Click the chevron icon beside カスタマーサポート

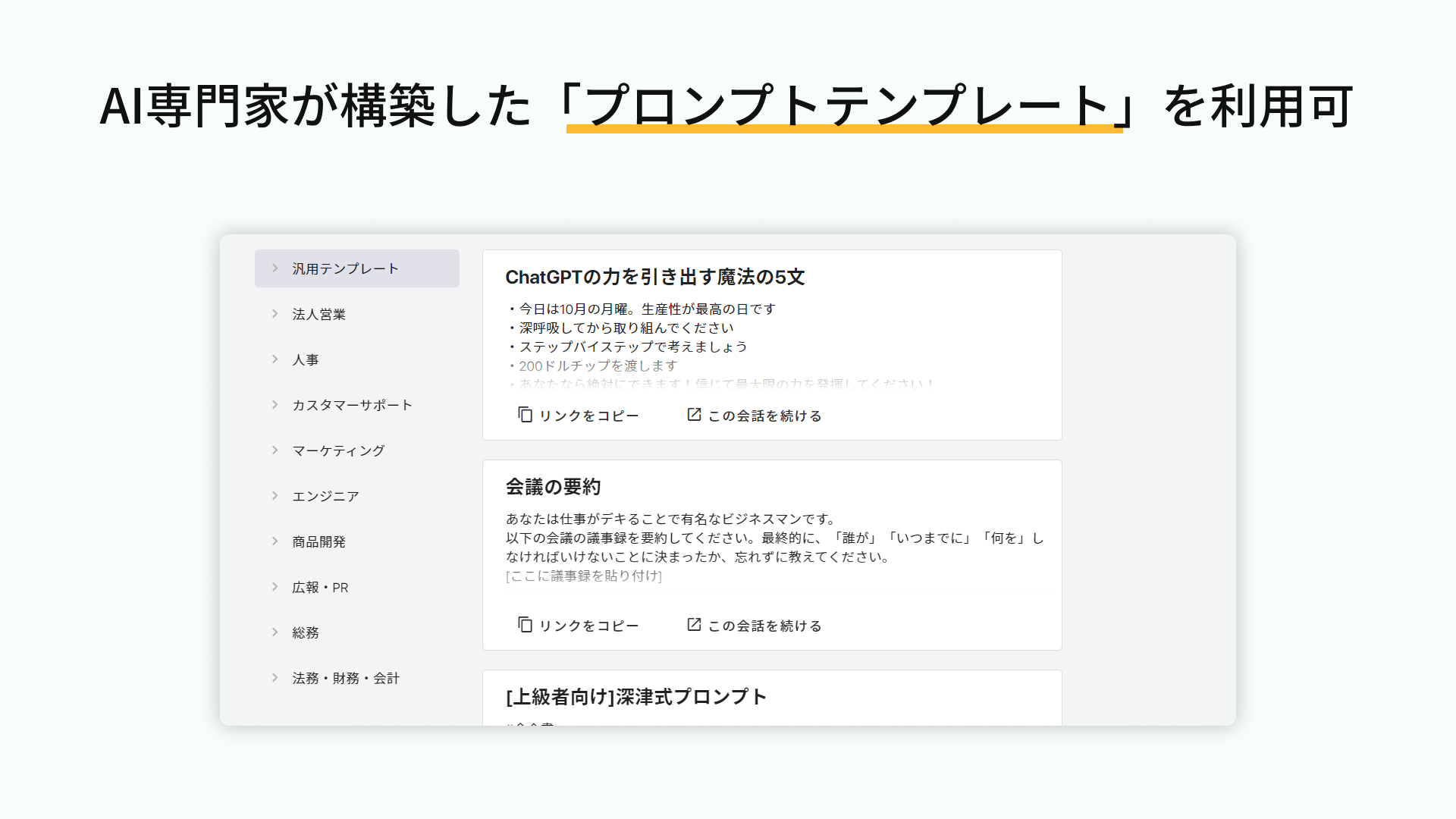(x=275, y=404)
